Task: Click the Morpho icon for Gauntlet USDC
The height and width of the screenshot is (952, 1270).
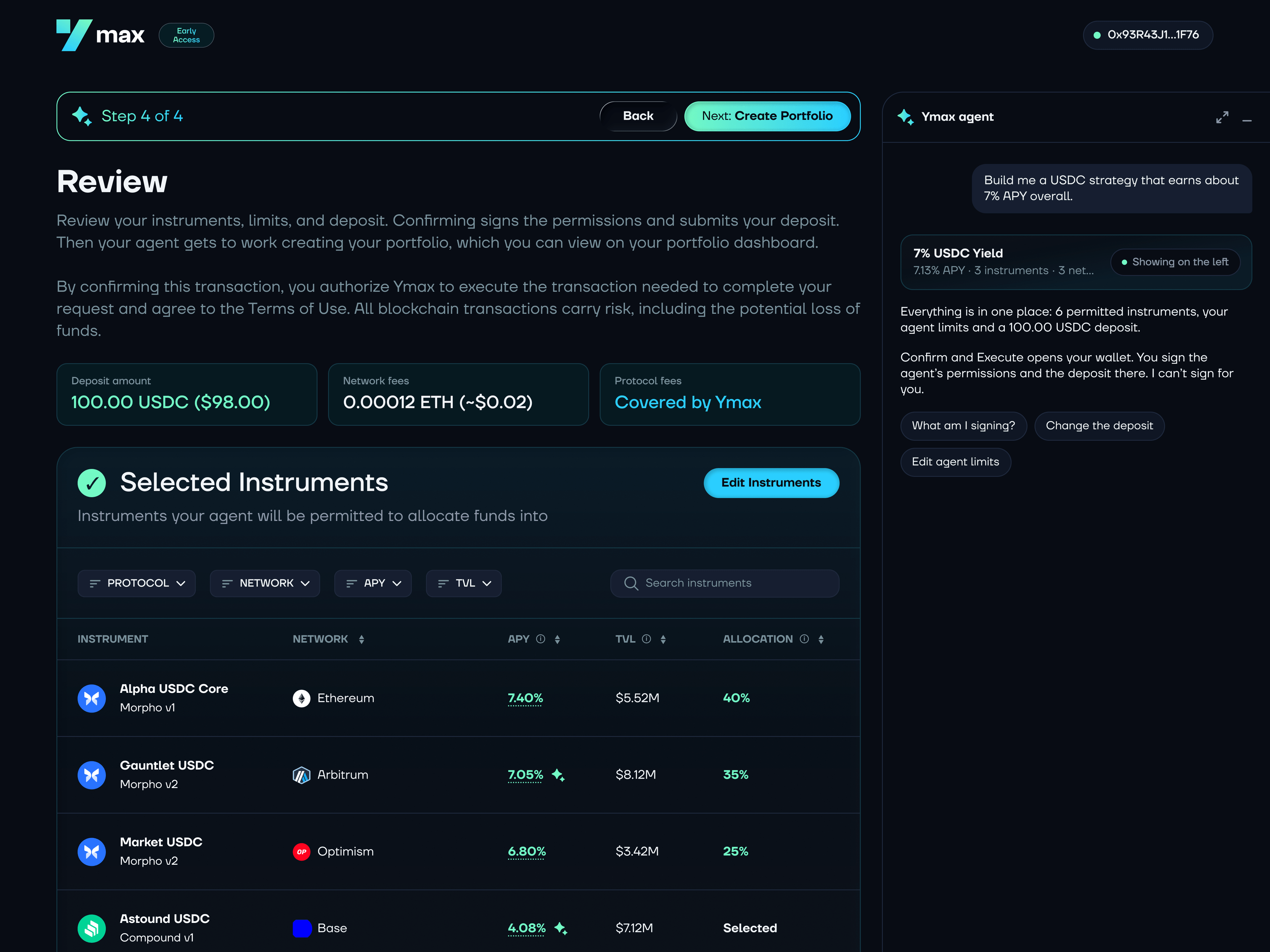Action: [x=92, y=775]
